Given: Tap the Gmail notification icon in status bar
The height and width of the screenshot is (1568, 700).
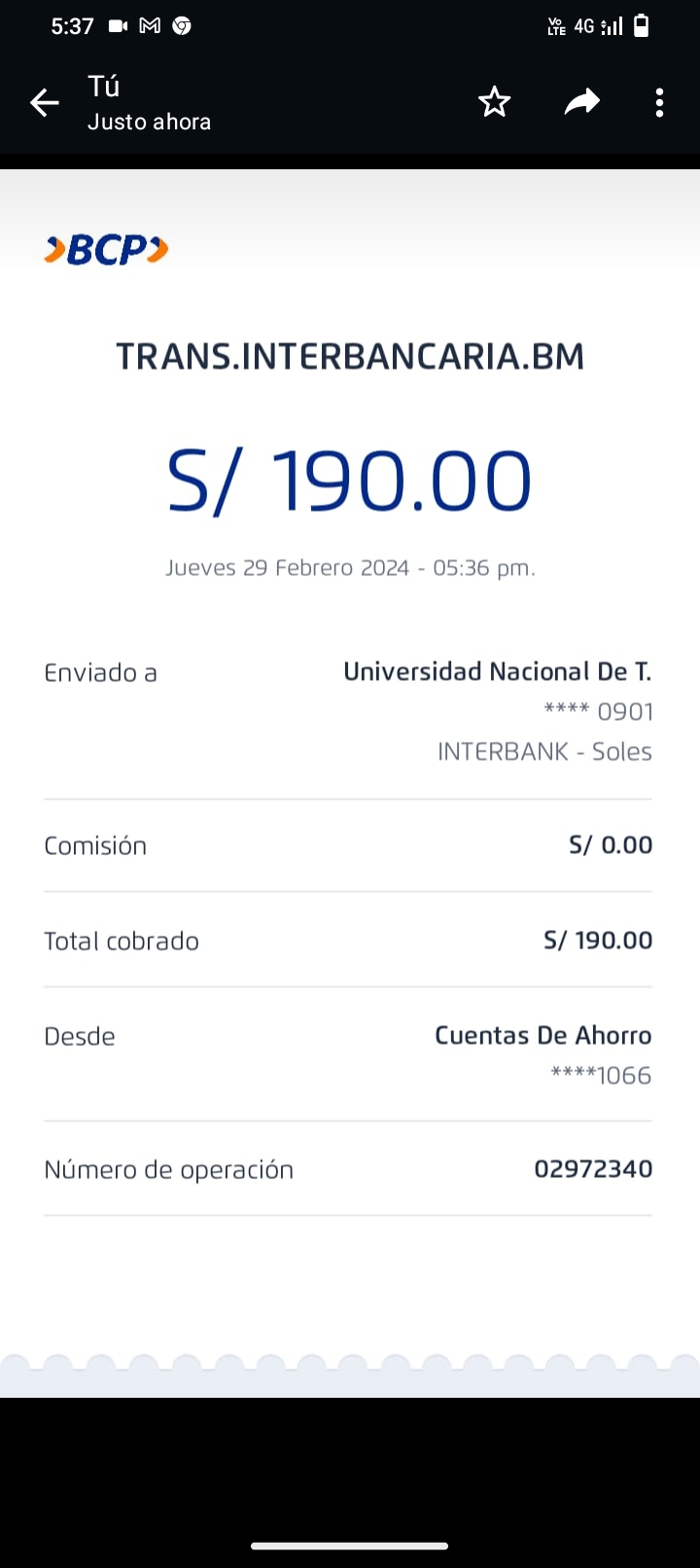Looking at the screenshot, I should 150,26.
